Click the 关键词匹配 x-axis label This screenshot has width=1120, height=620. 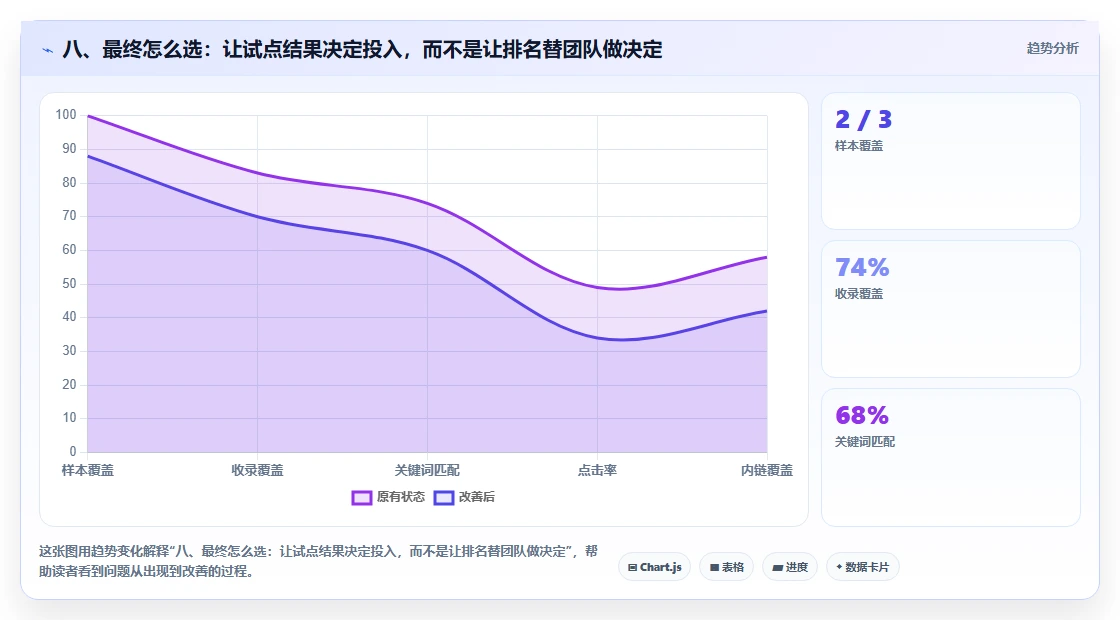pos(427,470)
